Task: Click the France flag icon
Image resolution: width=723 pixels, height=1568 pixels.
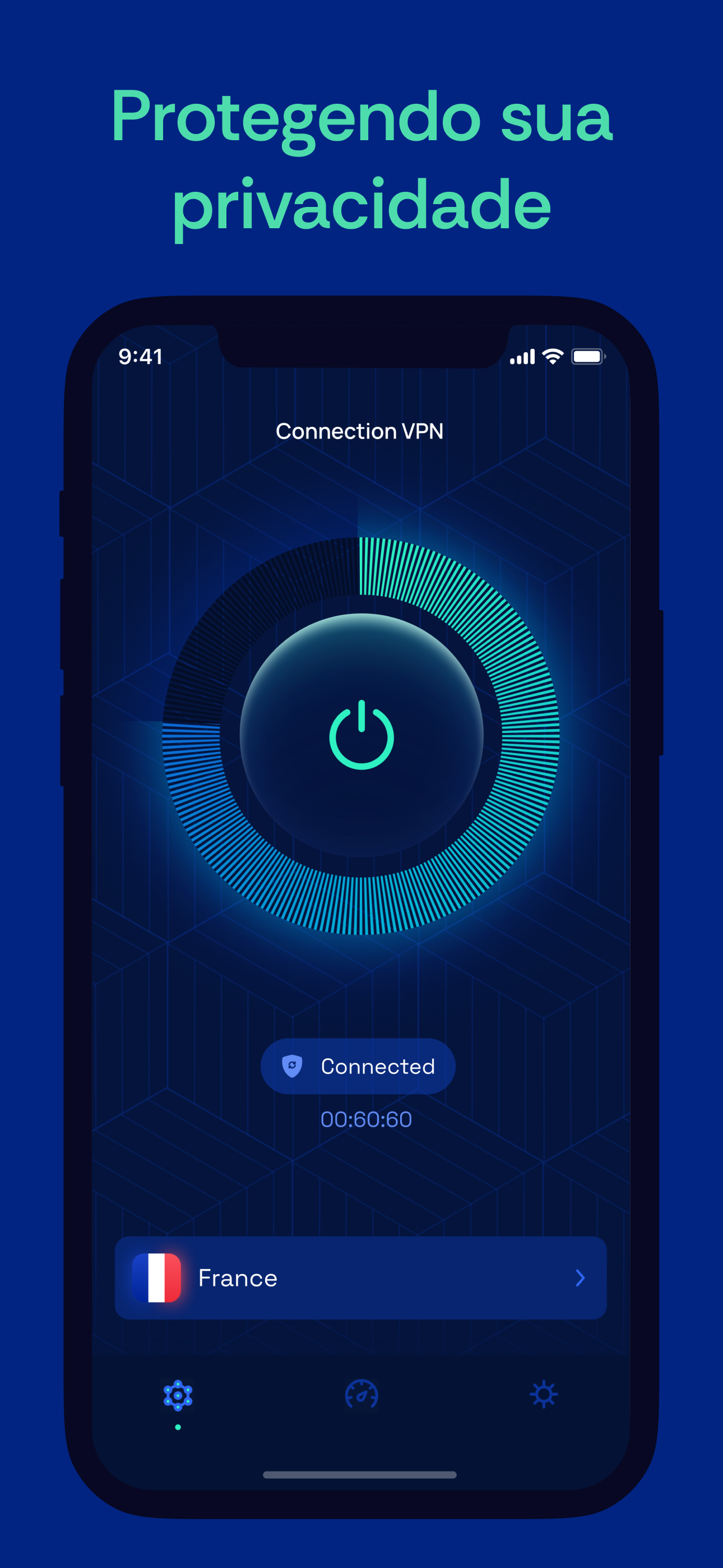Action: tap(156, 1278)
